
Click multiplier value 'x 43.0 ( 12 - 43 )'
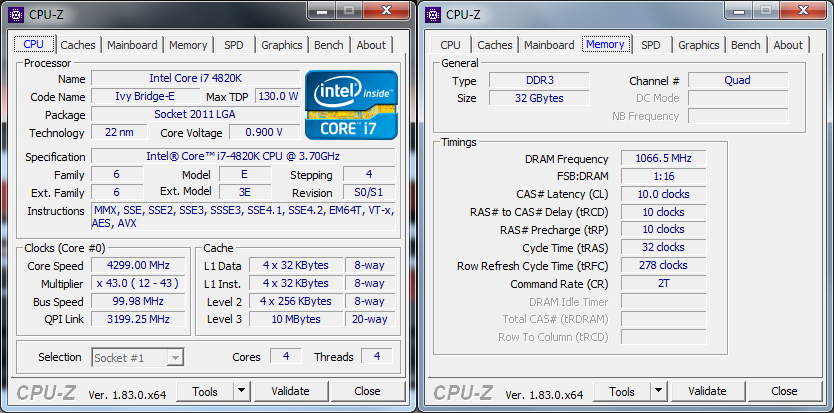tap(138, 283)
